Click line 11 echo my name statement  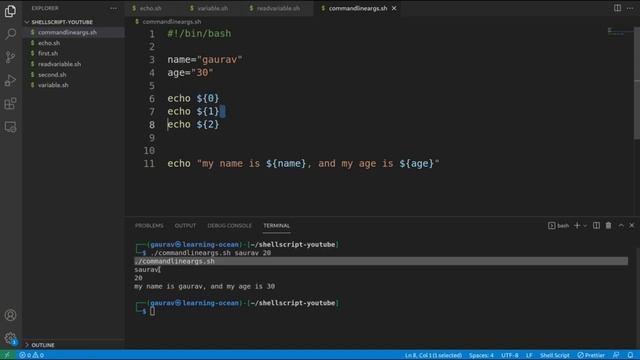303,164
